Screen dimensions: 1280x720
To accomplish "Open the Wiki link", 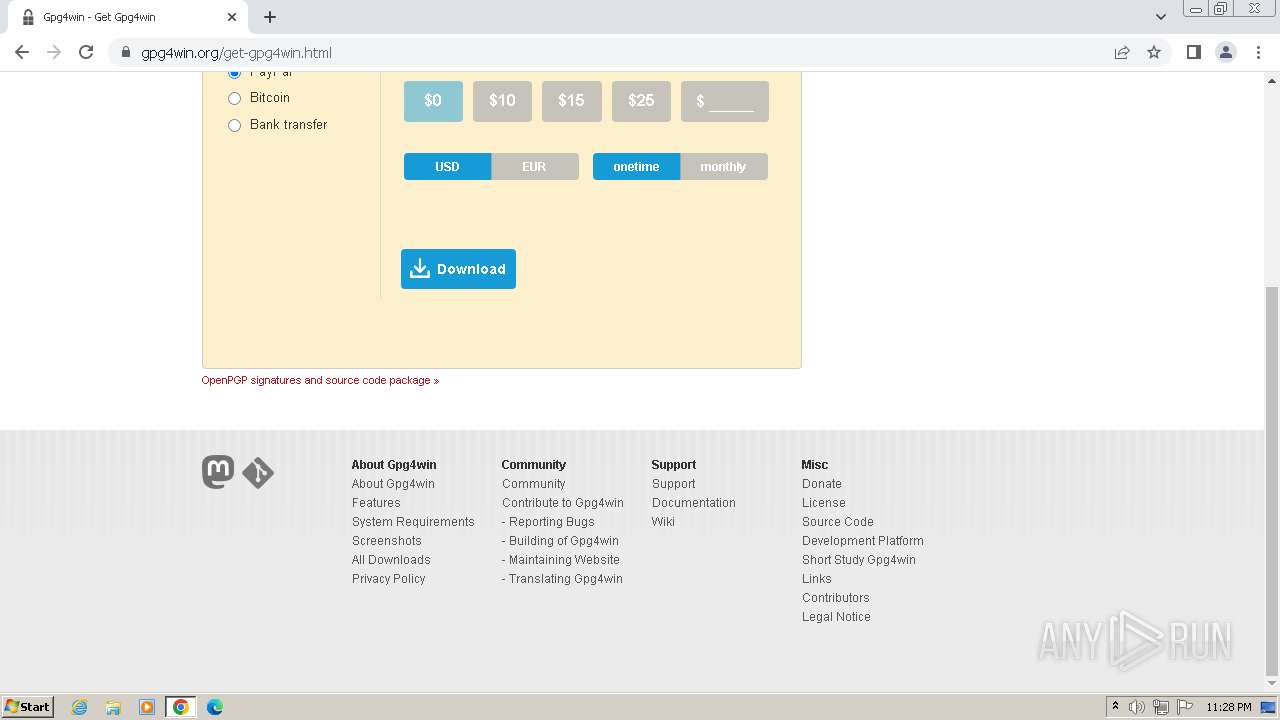I will [663, 522].
